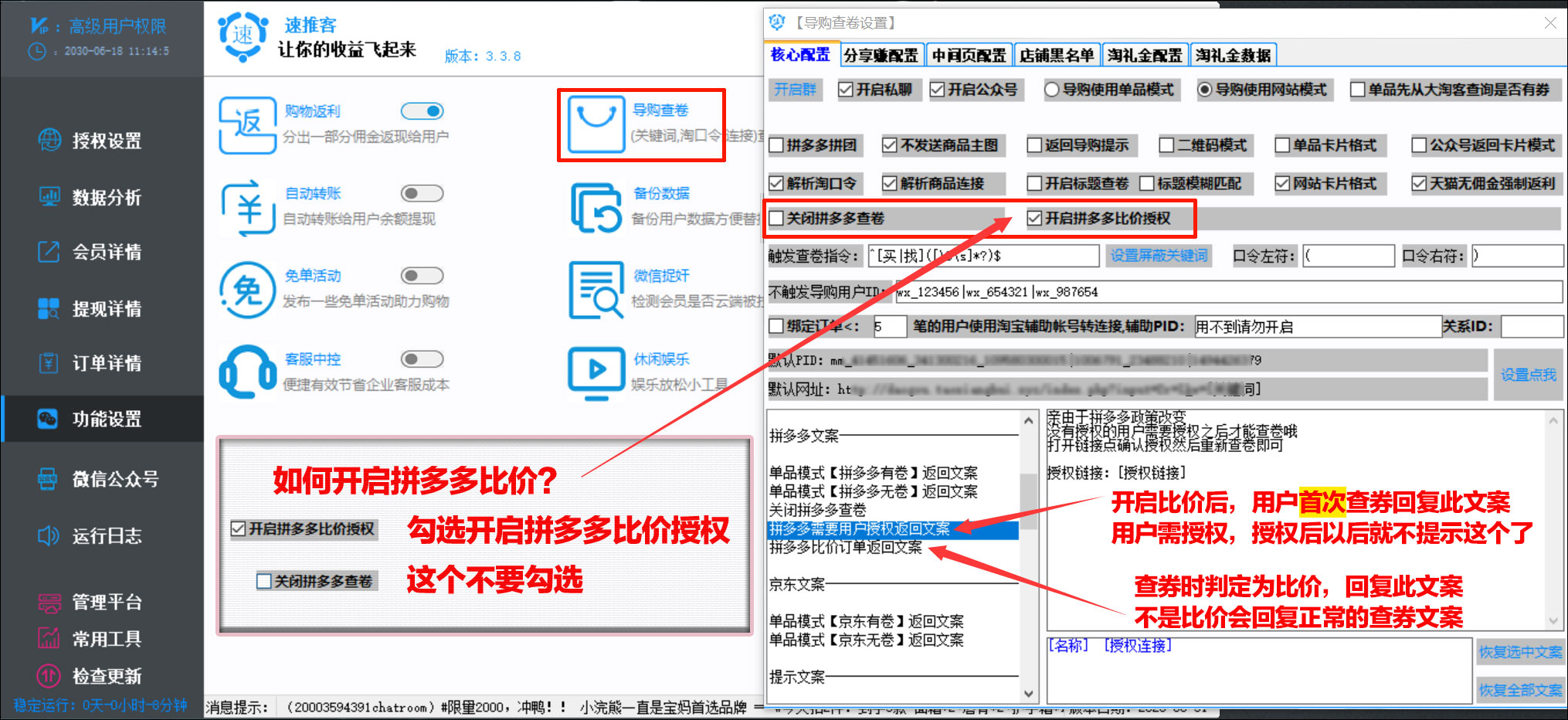Check 二维码模式 checkbox
This screenshot has height=720, width=1568.
pyautogui.click(x=1167, y=145)
